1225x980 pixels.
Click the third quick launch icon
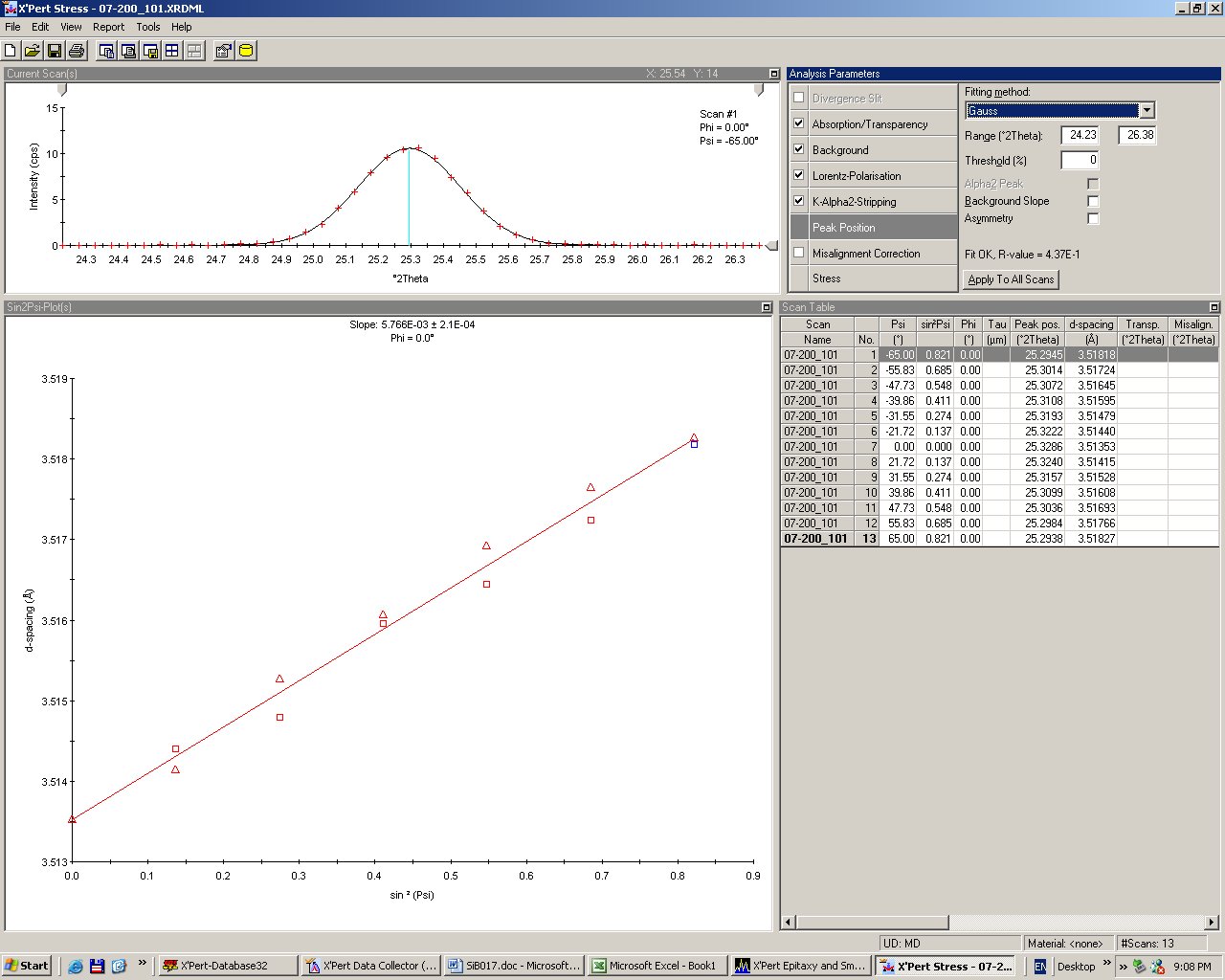(119, 967)
